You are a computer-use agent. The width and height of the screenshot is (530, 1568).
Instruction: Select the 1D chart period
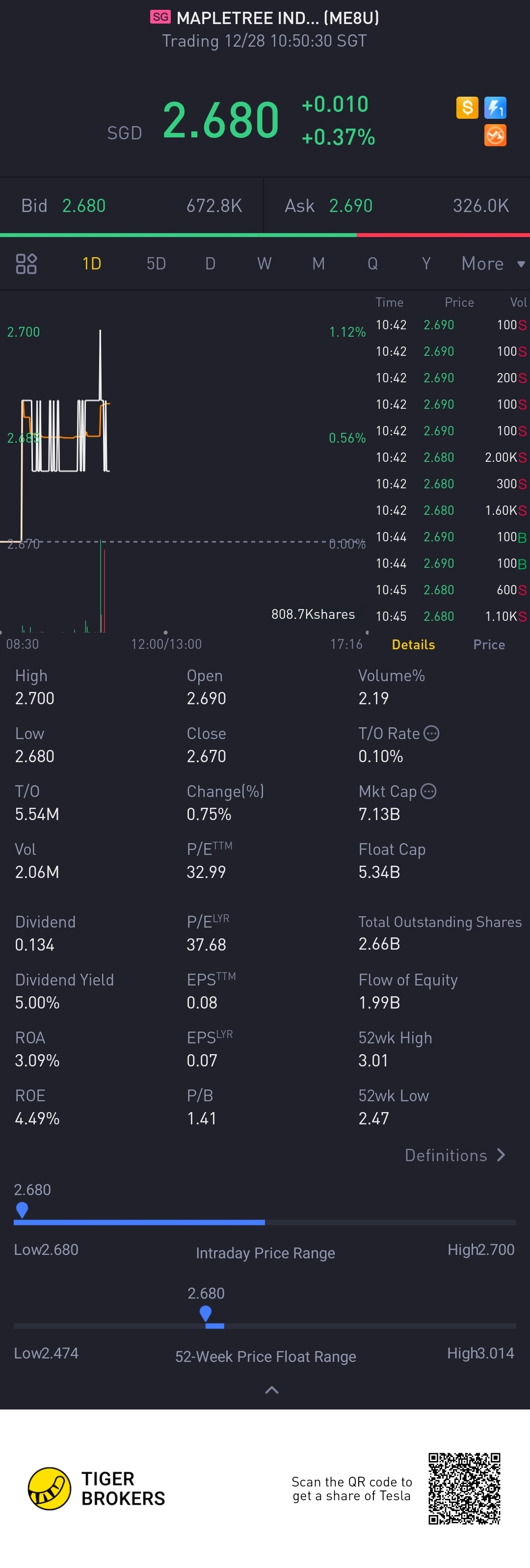point(92,264)
